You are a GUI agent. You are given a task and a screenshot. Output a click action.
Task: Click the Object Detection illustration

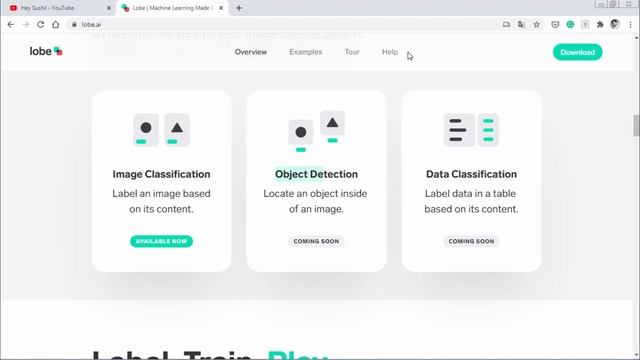[x=316, y=131]
